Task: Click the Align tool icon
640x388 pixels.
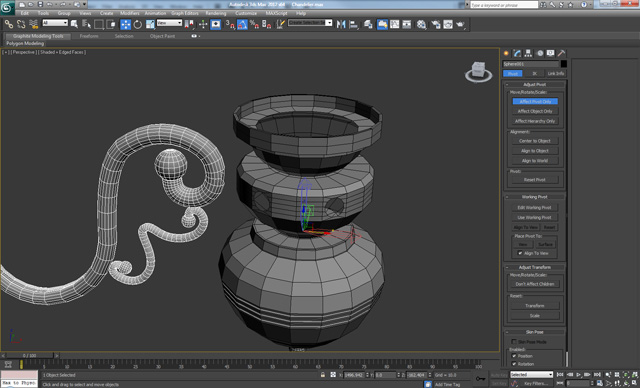Action: pos(353,24)
